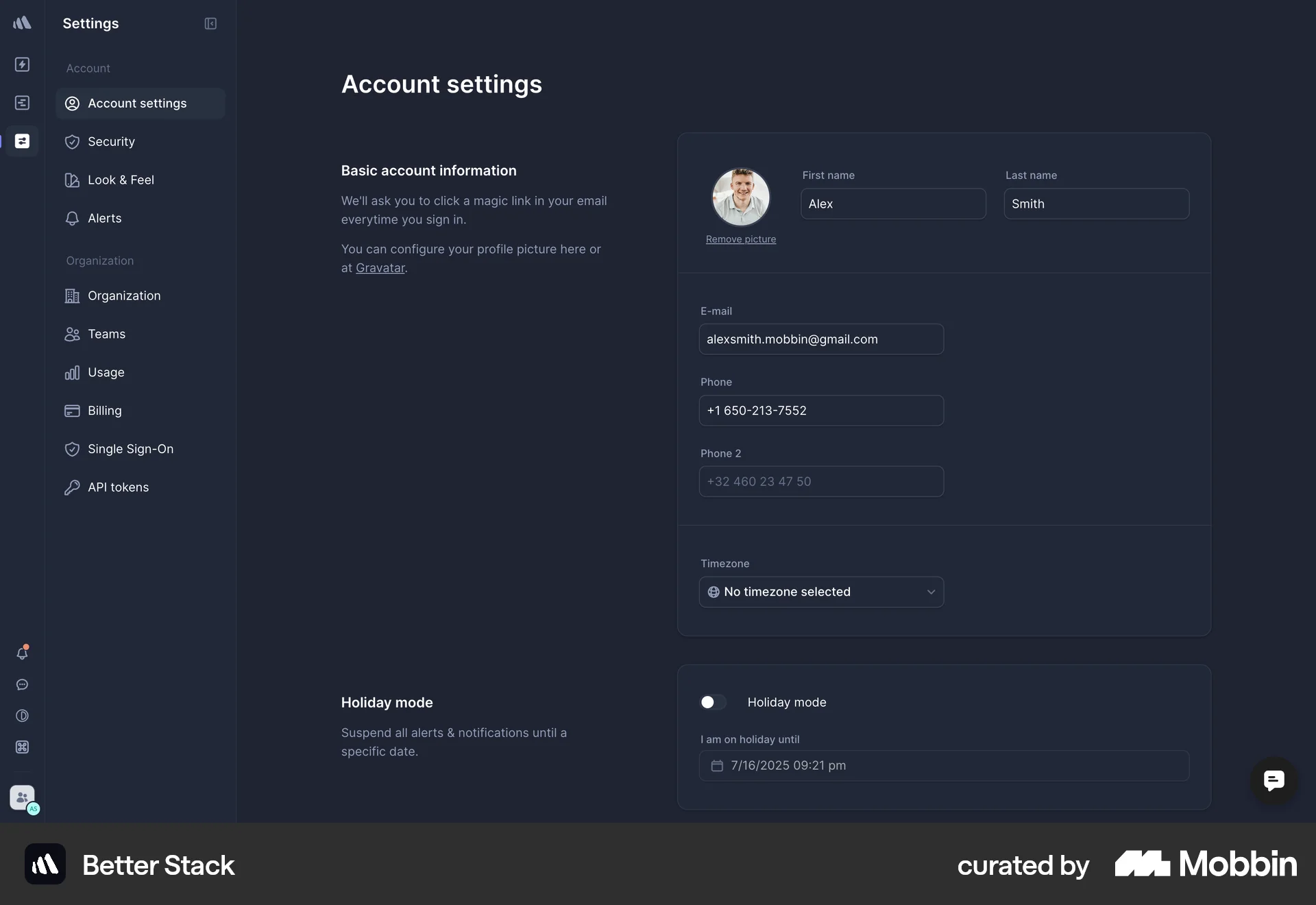
Task: Collapse the Settings panel via the panel icon
Action: pyautogui.click(x=210, y=23)
